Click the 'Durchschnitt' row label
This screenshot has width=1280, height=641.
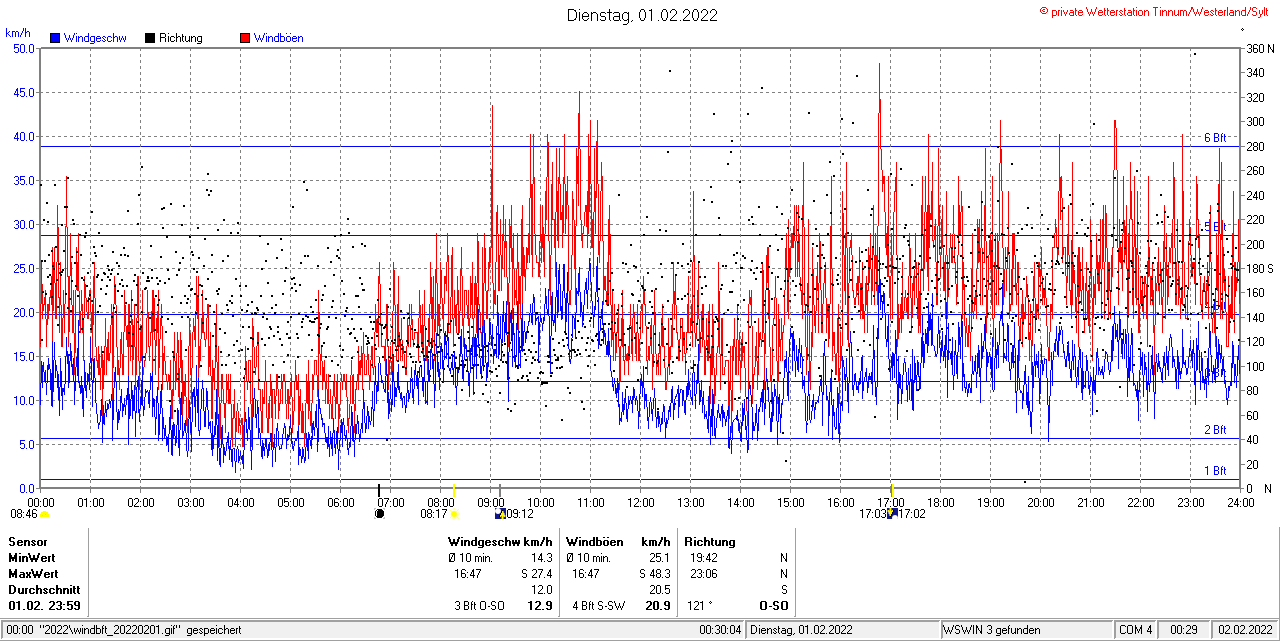[44, 589]
